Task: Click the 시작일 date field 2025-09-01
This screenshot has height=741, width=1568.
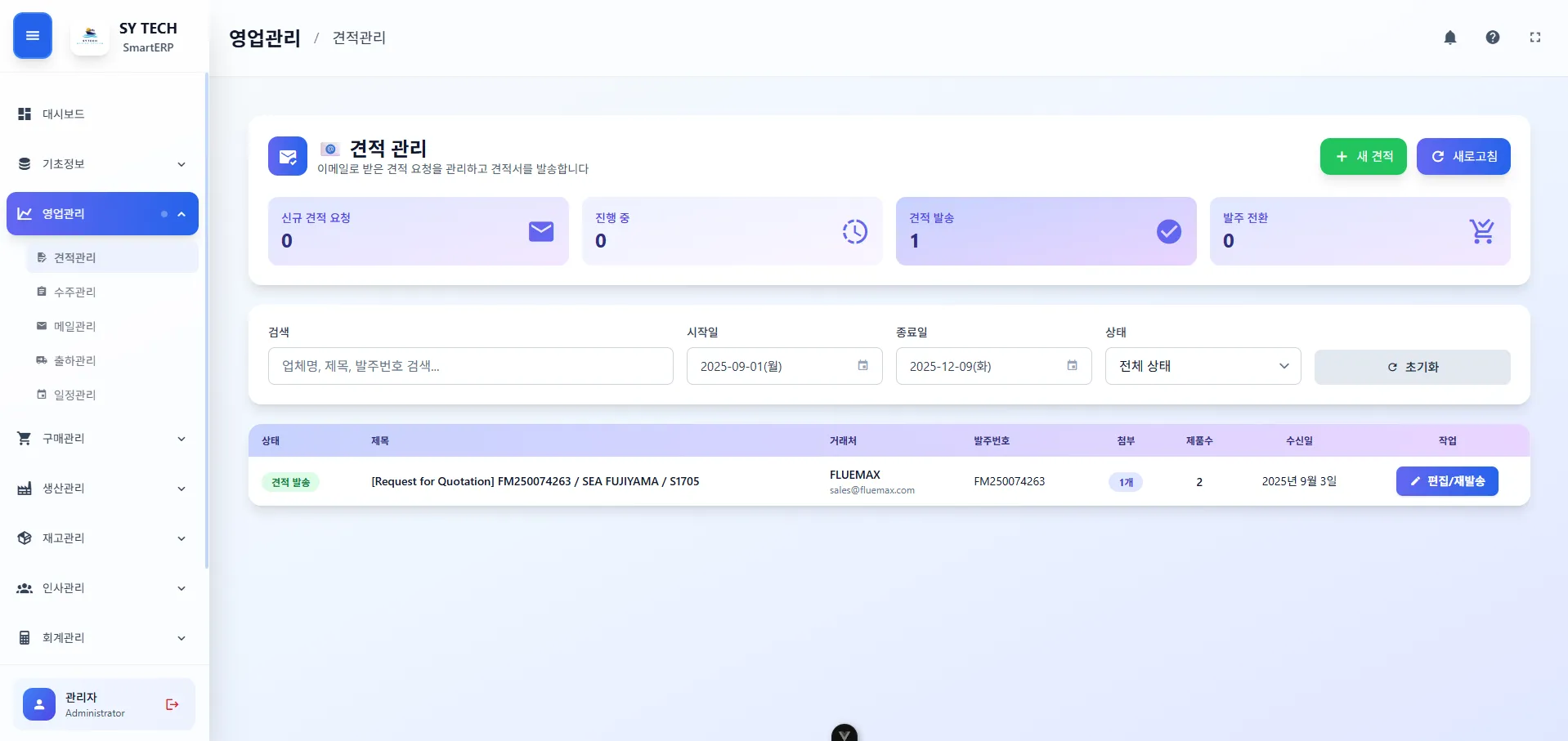Action: 784,366
